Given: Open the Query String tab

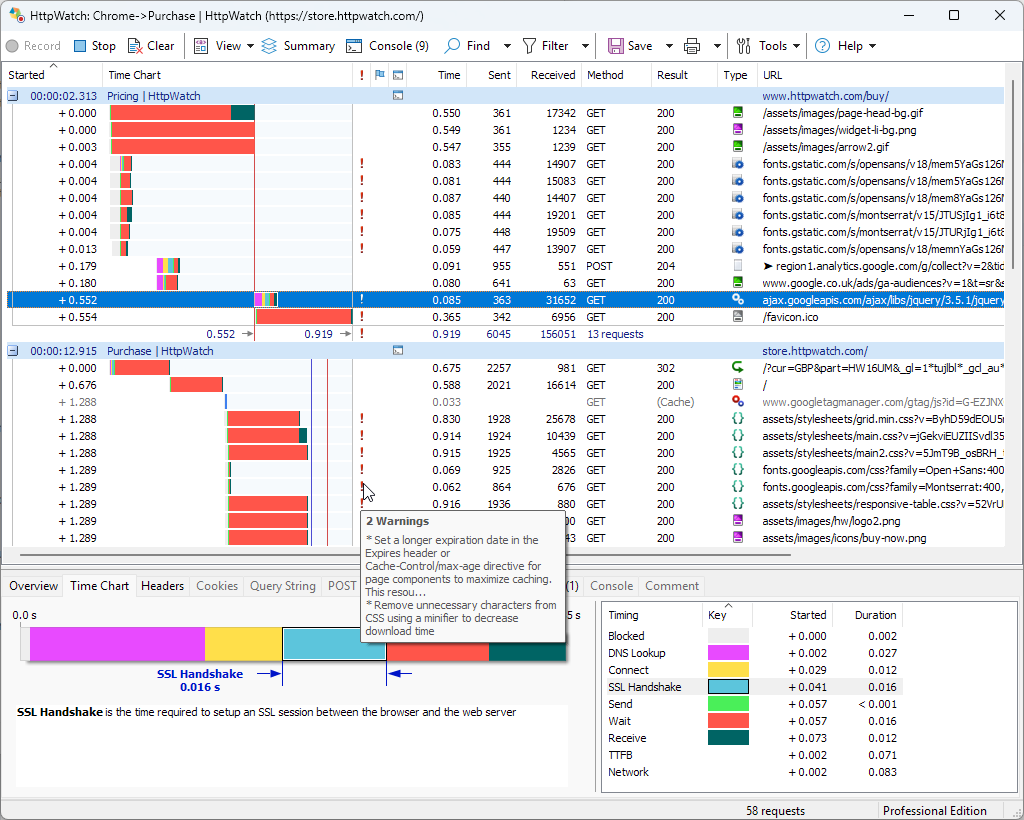Looking at the screenshot, I should click(283, 586).
